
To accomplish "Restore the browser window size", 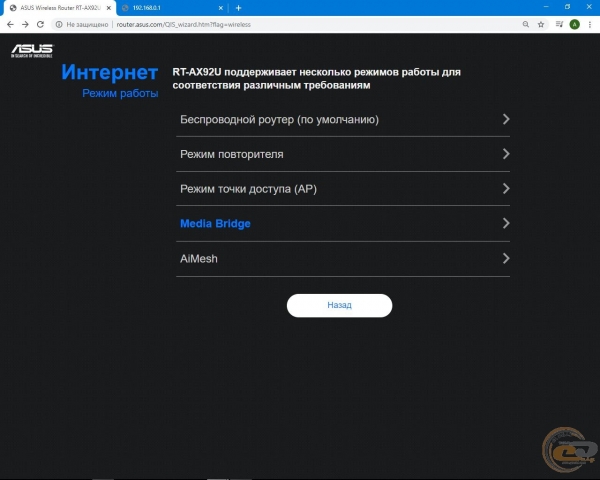I will pos(567,7).
